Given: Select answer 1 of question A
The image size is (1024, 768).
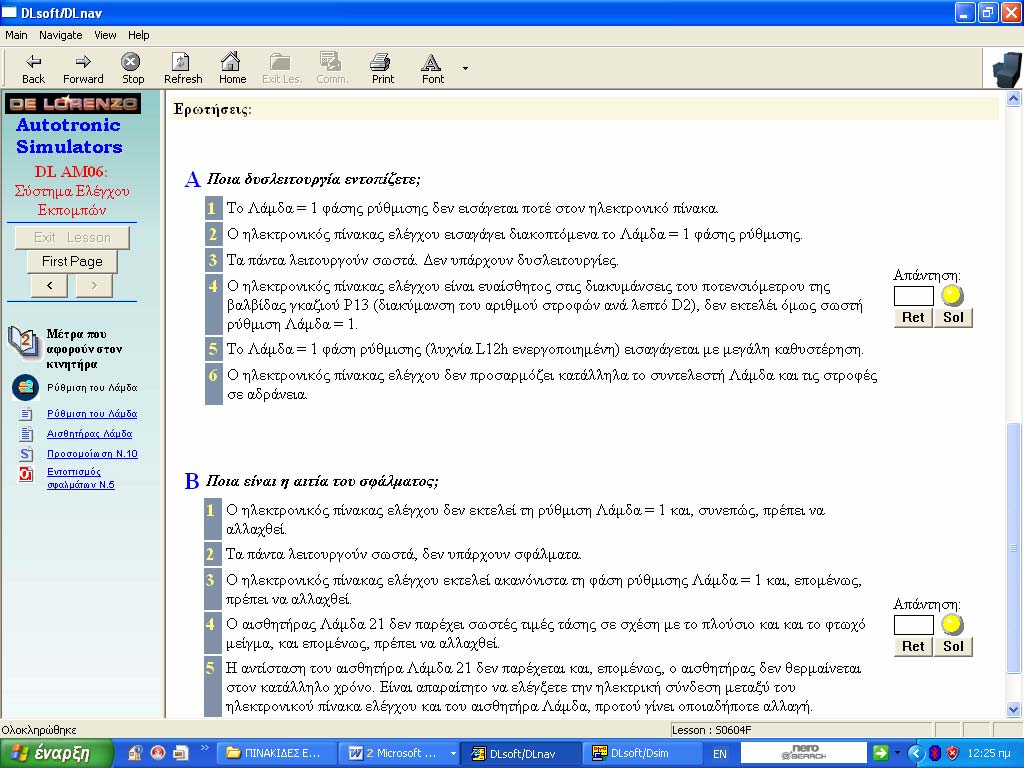Looking at the screenshot, I should 213,208.
